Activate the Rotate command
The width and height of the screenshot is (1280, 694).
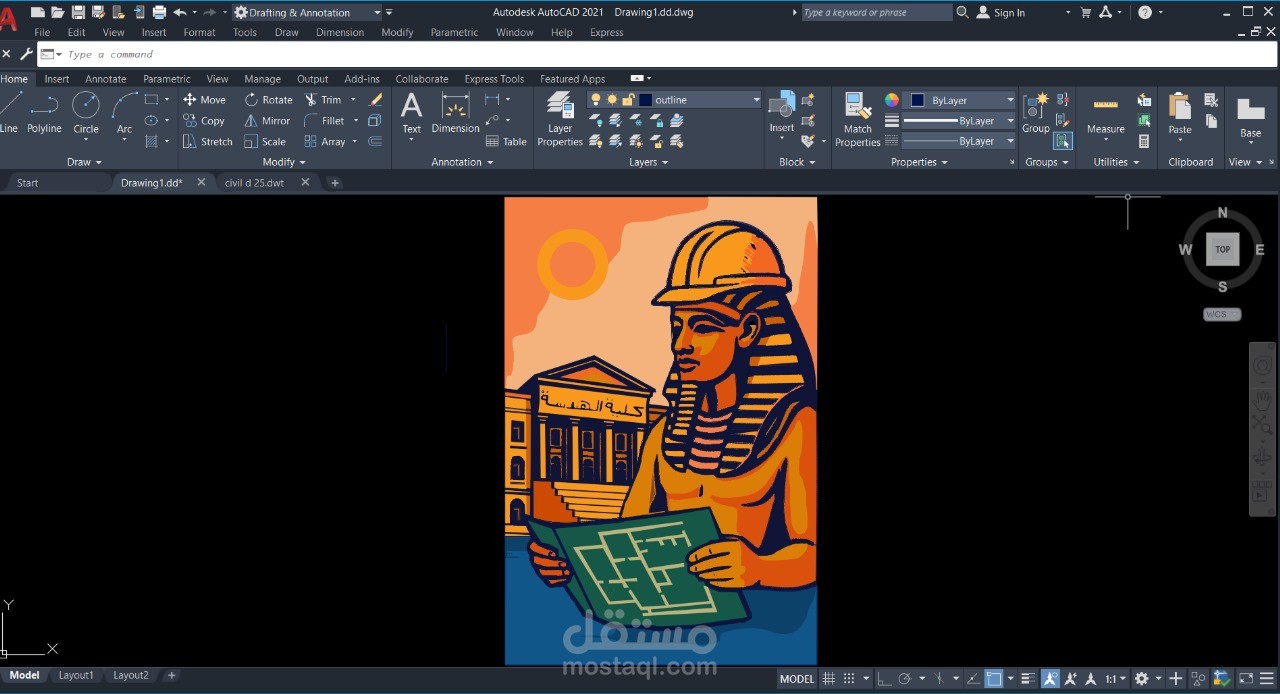pos(268,100)
